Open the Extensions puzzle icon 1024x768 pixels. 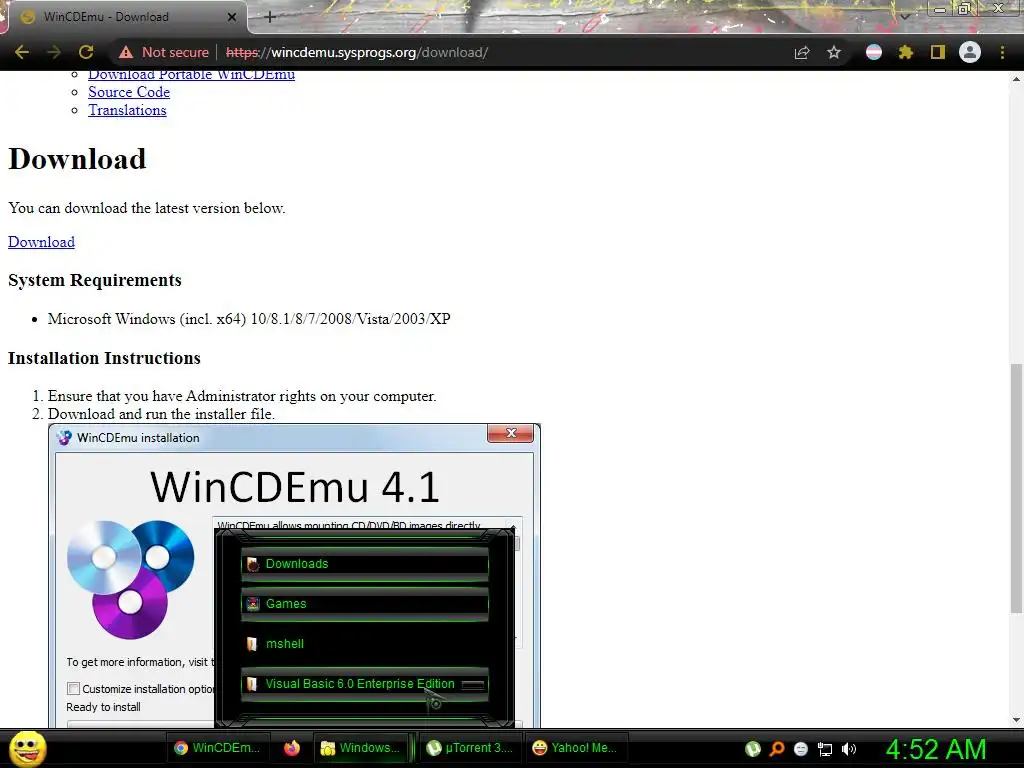[x=906, y=52]
